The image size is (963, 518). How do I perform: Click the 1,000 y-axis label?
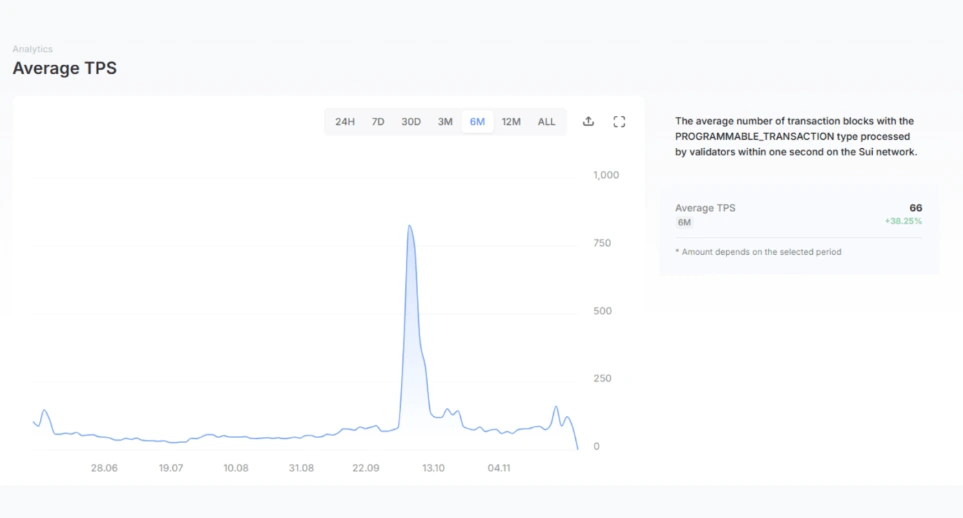[606, 175]
